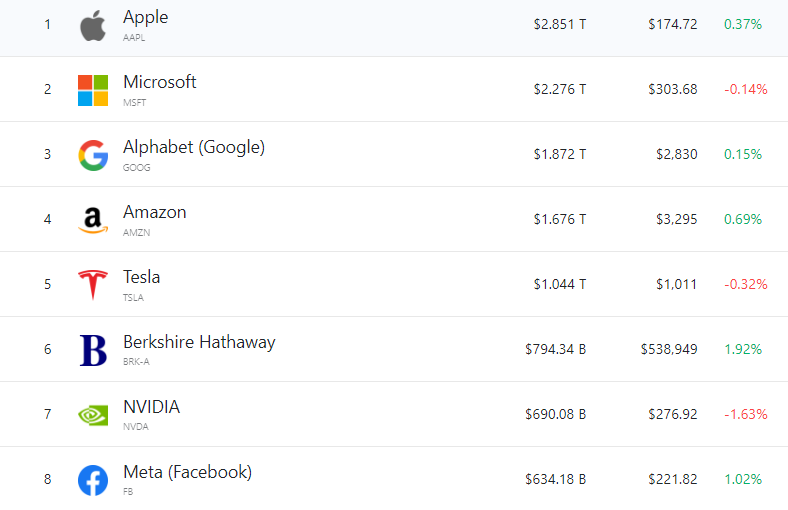
Task: Open Alphabet (Google) company page
Action: [193, 147]
